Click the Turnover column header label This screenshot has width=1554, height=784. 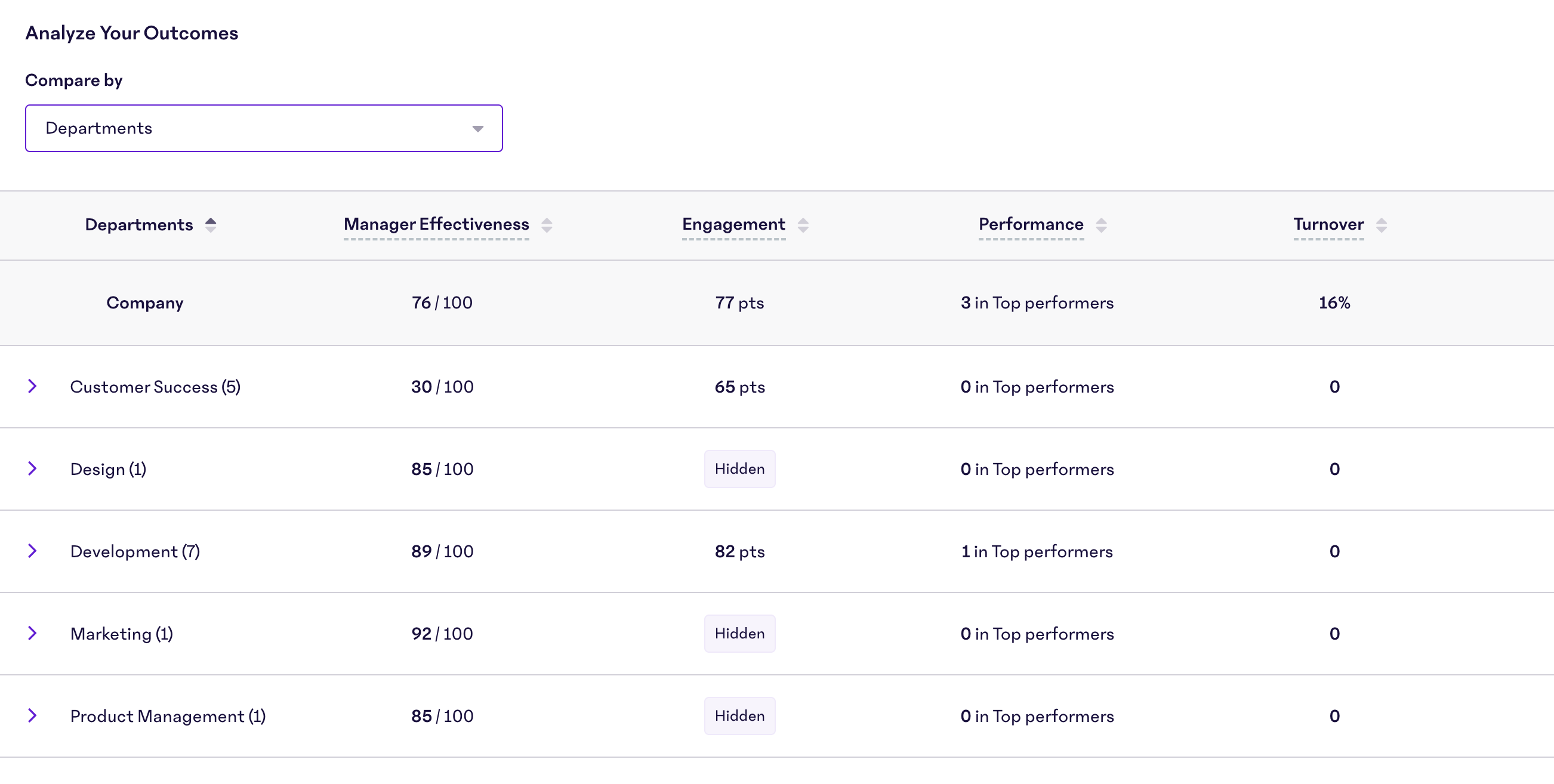pyautogui.click(x=1328, y=224)
